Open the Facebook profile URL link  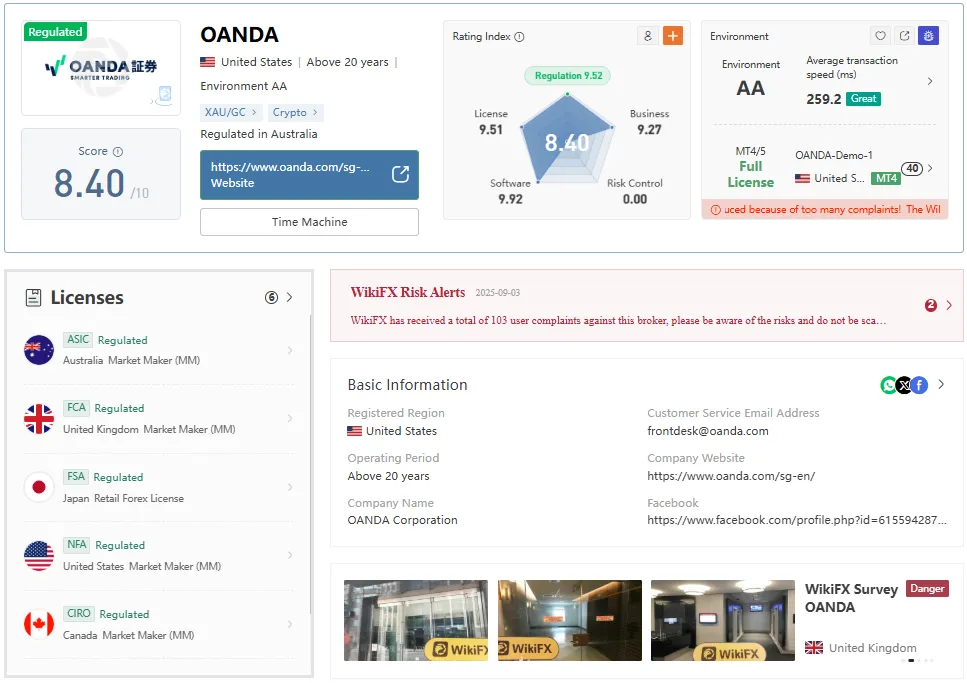point(797,520)
